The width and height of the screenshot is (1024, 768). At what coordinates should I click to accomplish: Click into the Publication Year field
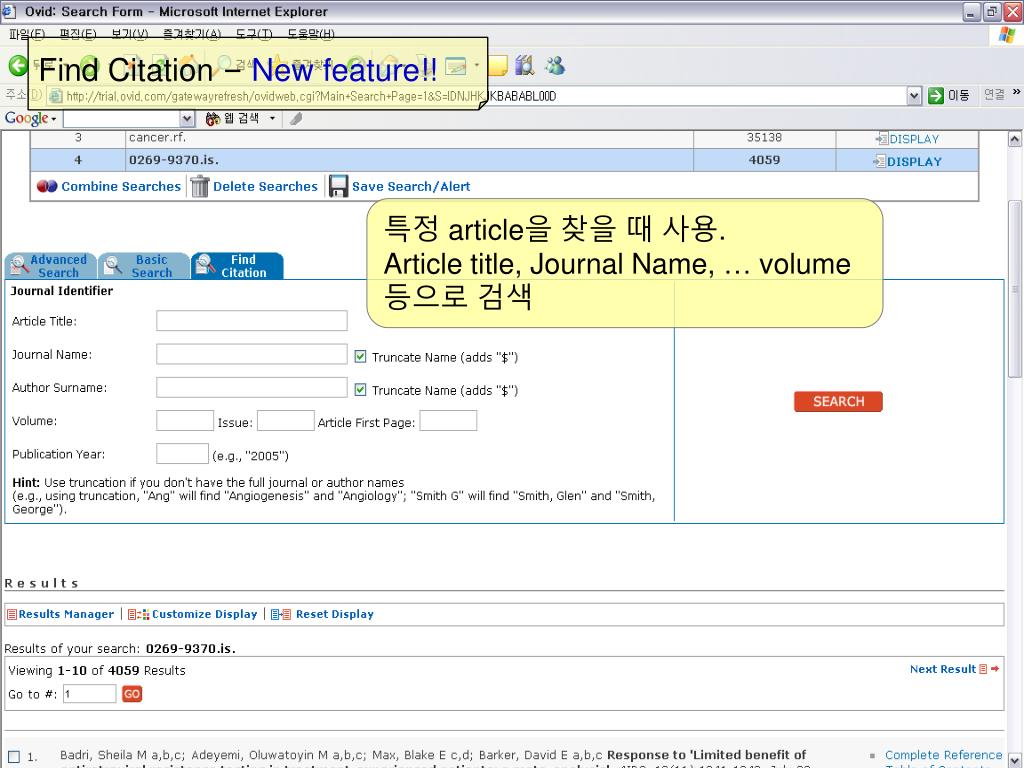pos(182,454)
